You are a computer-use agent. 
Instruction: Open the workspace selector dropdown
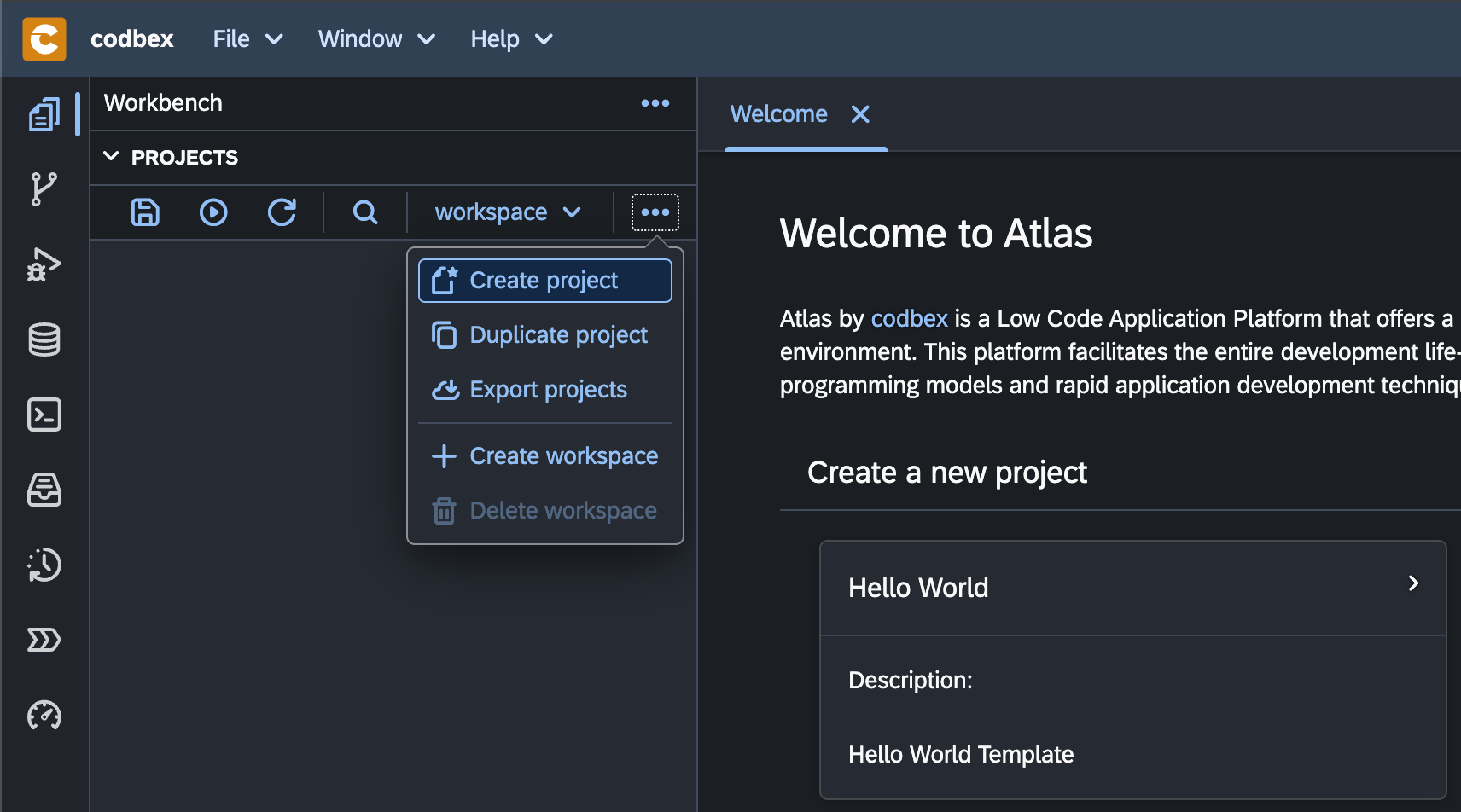509,212
